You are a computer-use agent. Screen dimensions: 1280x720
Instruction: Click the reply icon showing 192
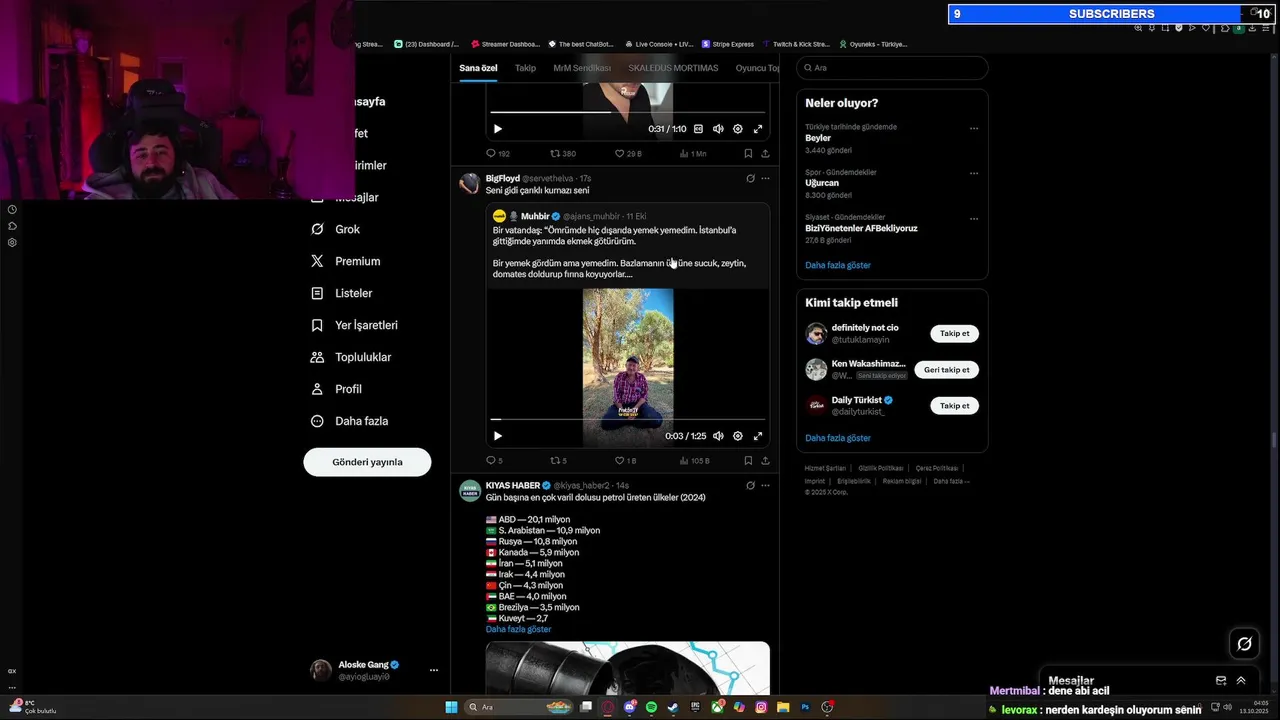(491, 153)
